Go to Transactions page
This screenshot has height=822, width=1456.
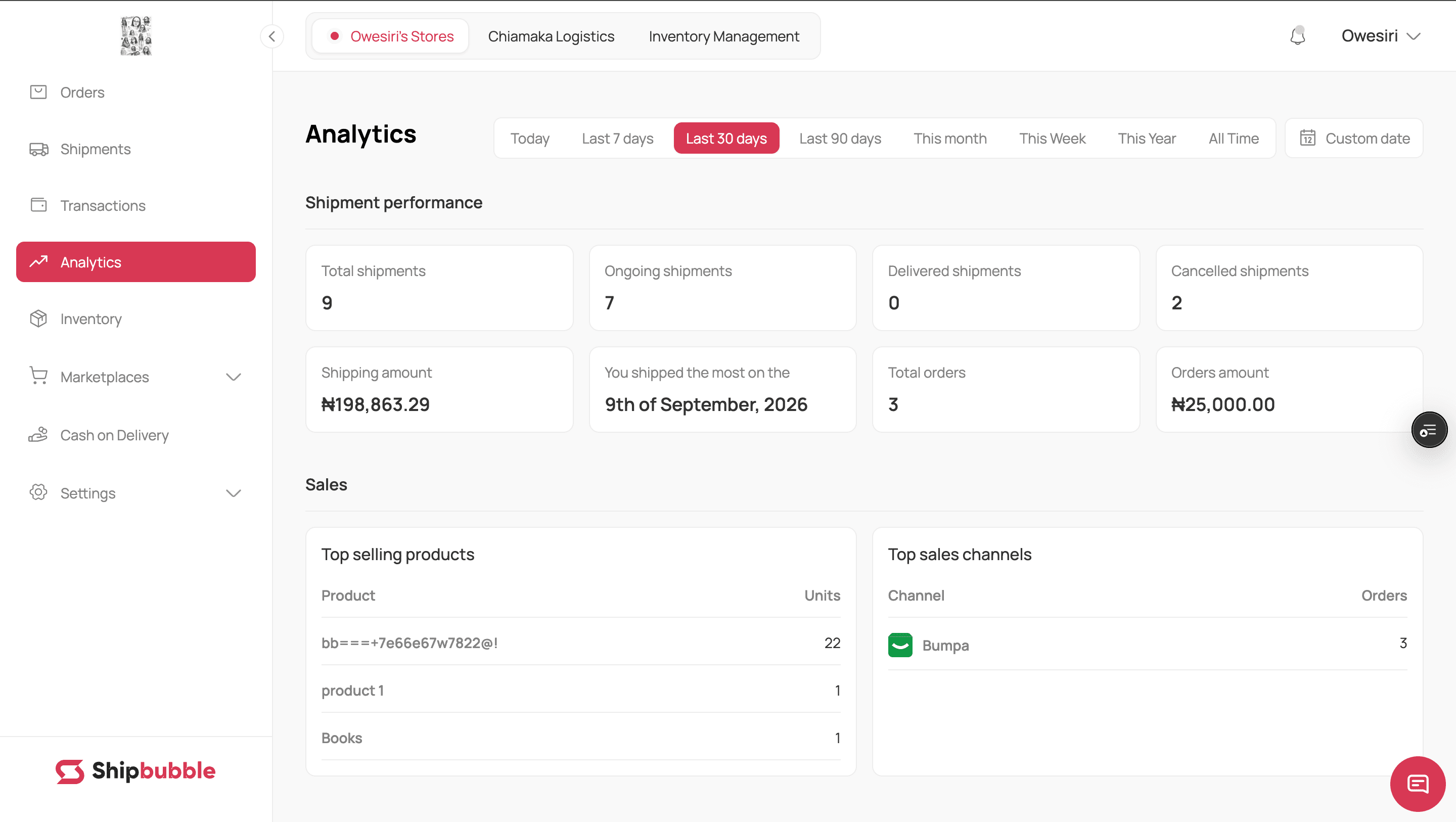135,205
